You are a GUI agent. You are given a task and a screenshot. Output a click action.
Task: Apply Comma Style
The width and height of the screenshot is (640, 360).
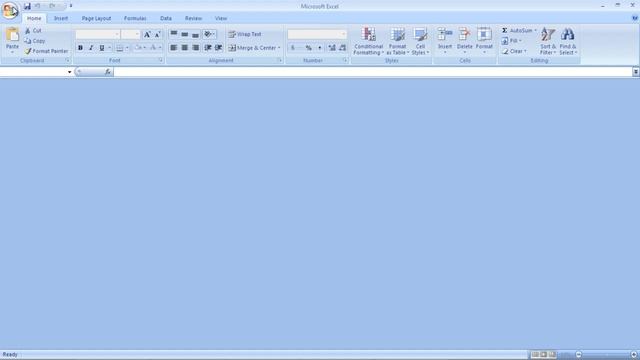point(320,48)
